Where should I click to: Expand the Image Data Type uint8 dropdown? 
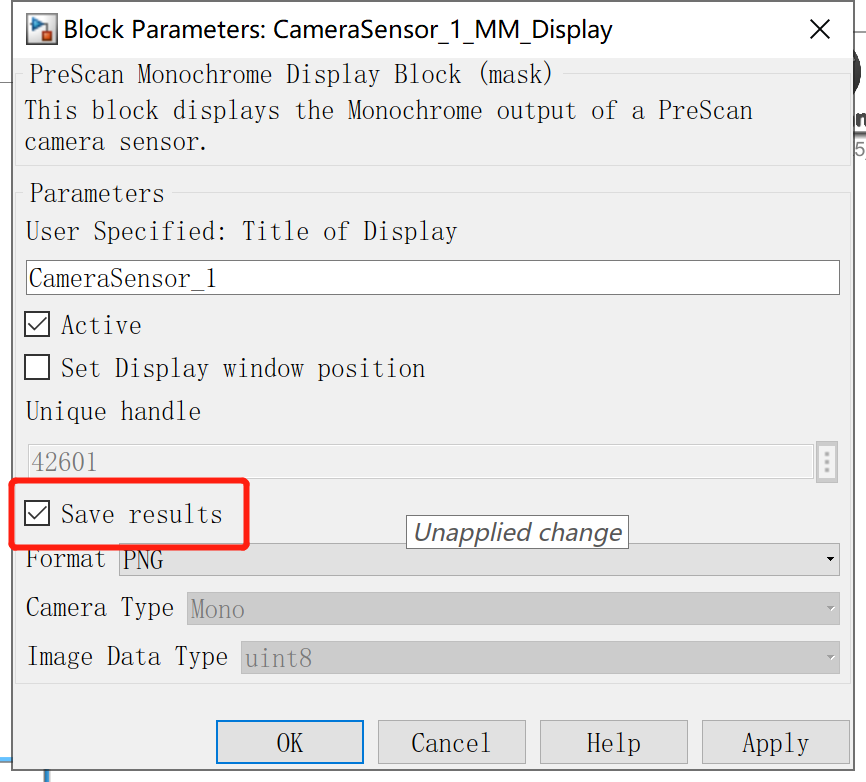coord(540,657)
